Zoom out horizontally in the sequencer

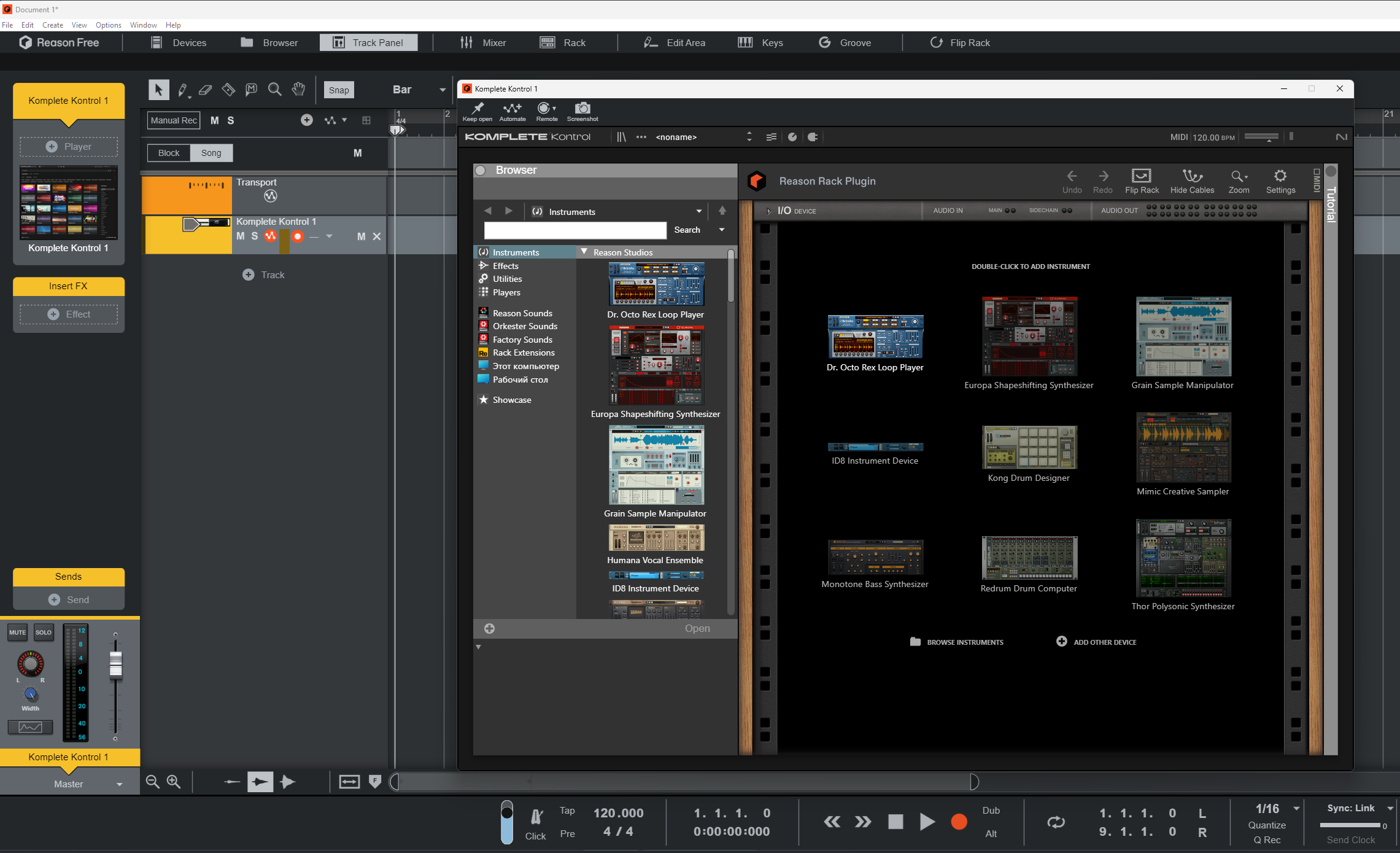[x=152, y=782]
